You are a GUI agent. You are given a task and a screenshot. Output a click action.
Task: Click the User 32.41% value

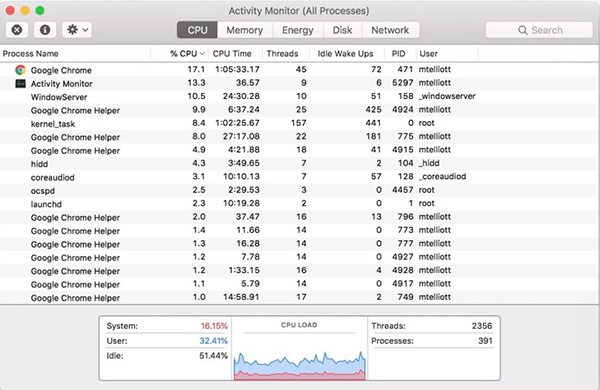tap(214, 341)
